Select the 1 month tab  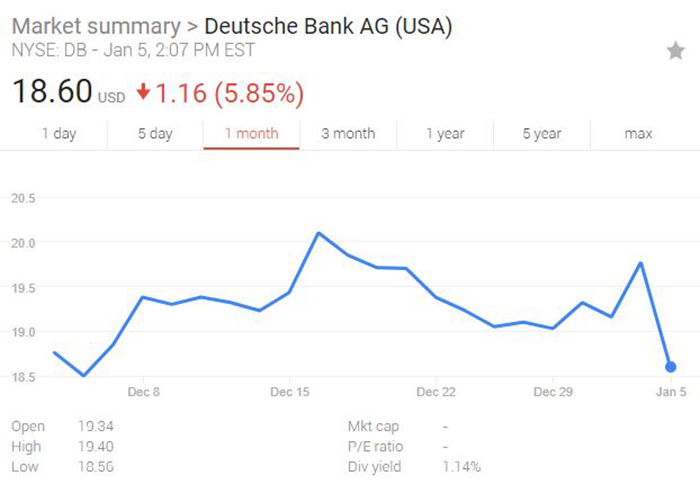click(x=251, y=134)
